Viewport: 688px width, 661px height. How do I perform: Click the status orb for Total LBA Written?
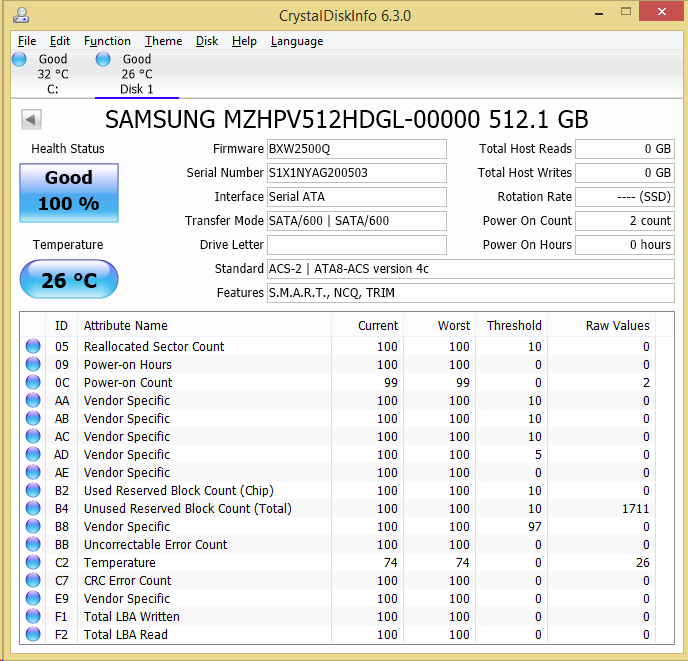33,617
